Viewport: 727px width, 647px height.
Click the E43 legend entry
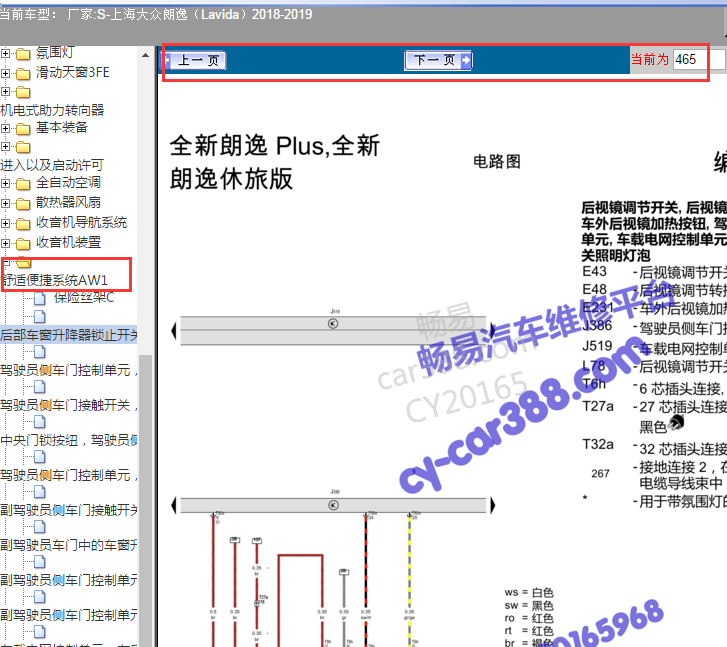[595, 271]
